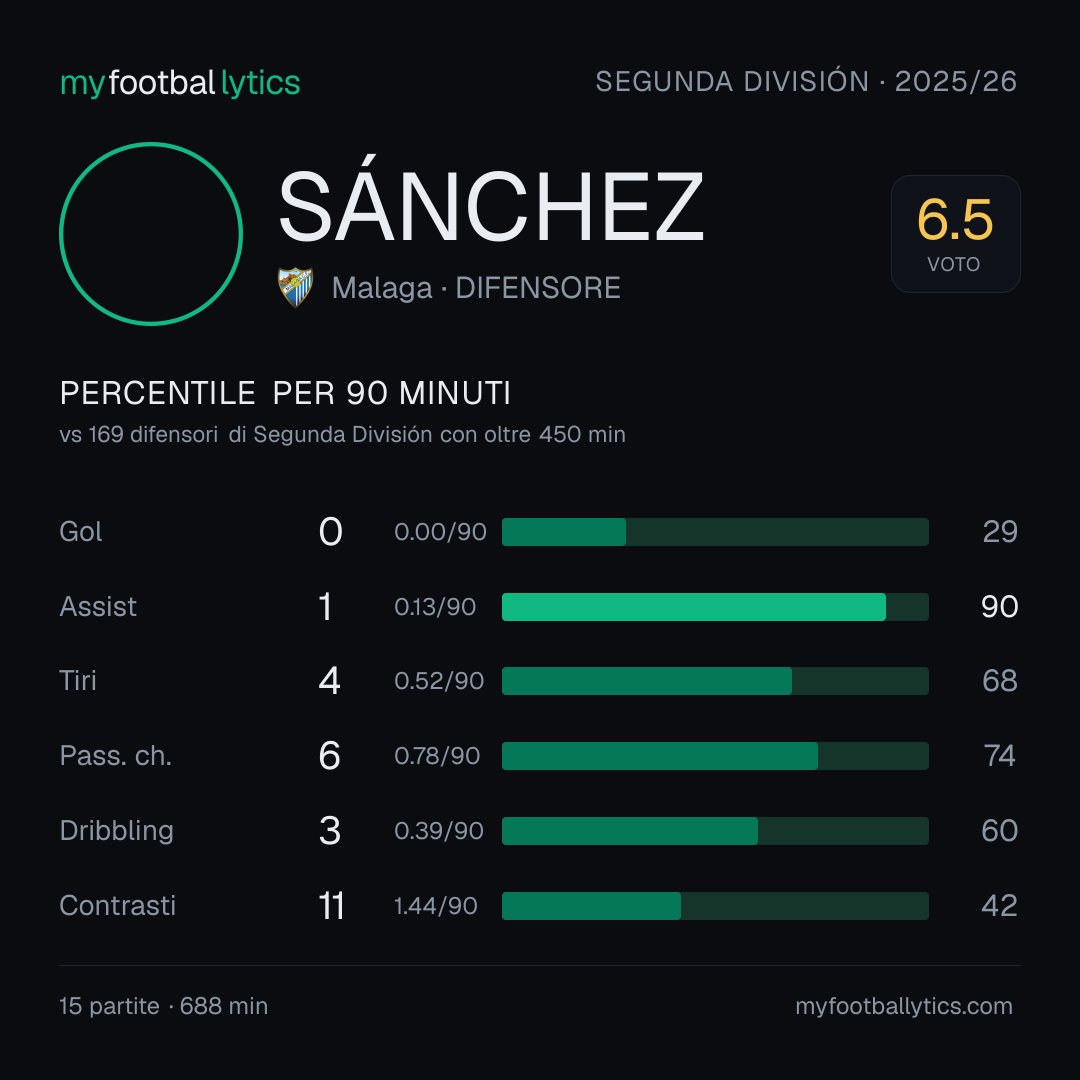Image resolution: width=1080 pixels, height=1080 pixels.
Task: Click the Contrasti total value 11
Action: click(331, 906)
